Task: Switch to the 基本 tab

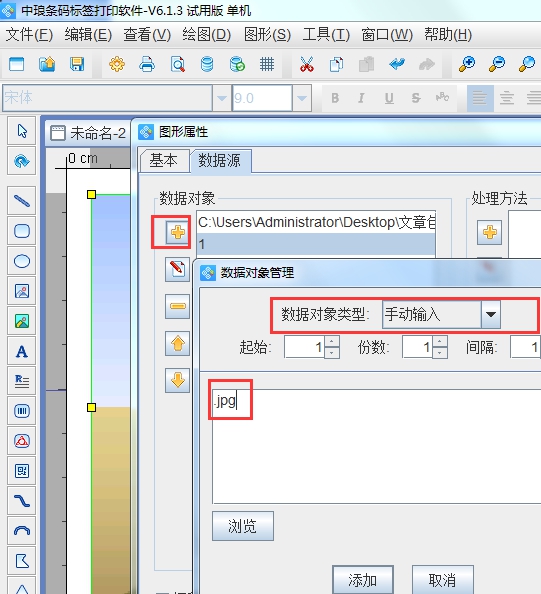Action: pos(164,161)
